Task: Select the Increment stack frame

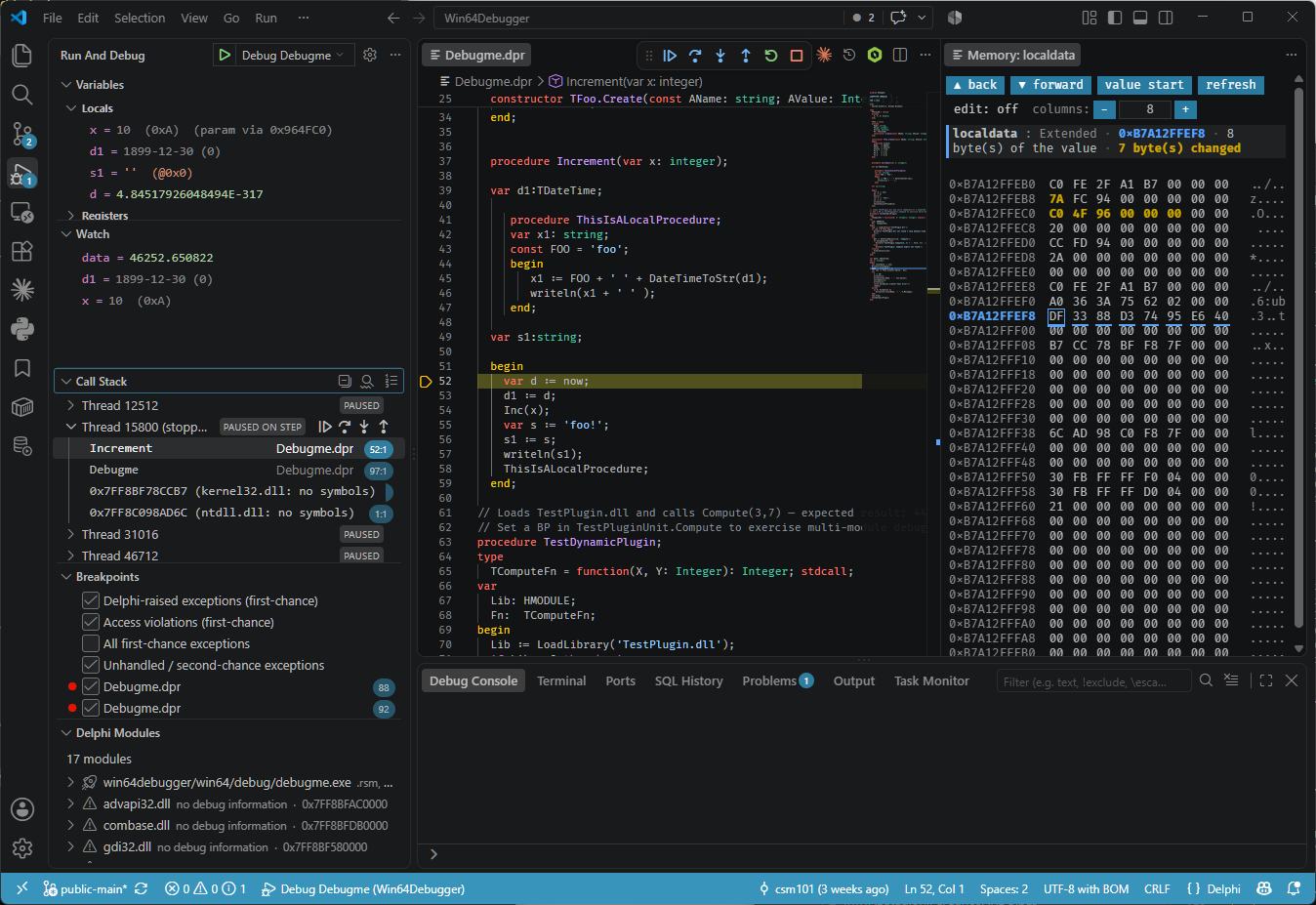Action: point(227,449)
